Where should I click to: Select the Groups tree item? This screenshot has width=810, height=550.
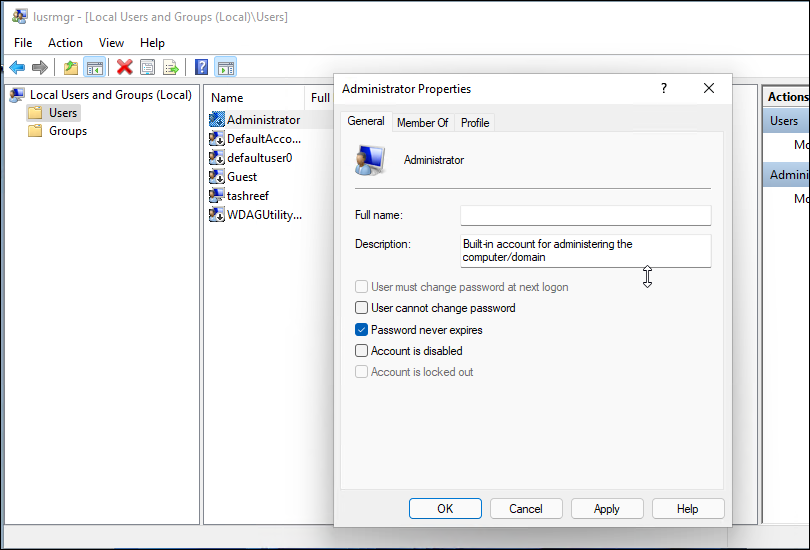tap(68, 131)
